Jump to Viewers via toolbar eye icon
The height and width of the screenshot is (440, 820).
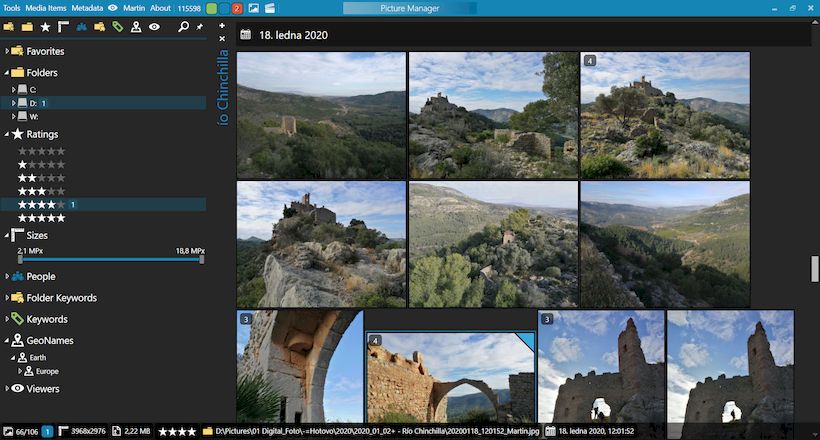tap(154, 27)
